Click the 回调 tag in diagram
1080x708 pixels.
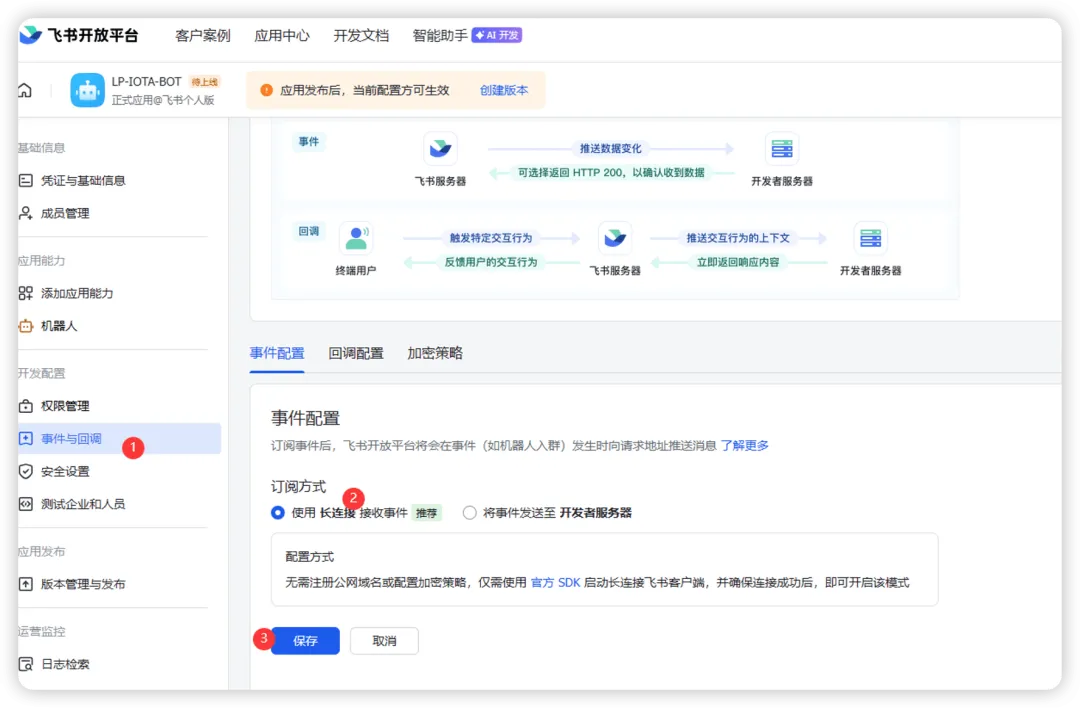click(309, 231)
